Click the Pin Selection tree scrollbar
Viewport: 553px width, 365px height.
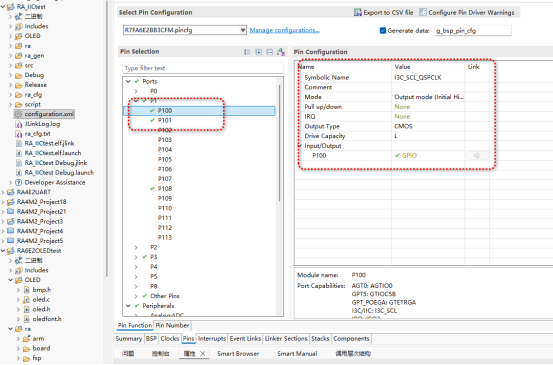280,143
